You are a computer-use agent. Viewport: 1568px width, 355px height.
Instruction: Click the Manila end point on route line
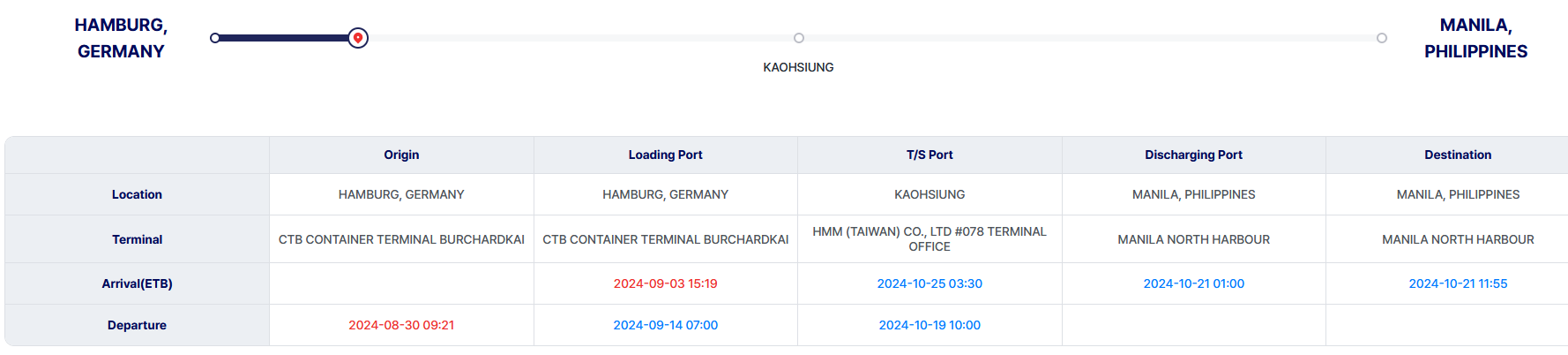point(1382,38)
